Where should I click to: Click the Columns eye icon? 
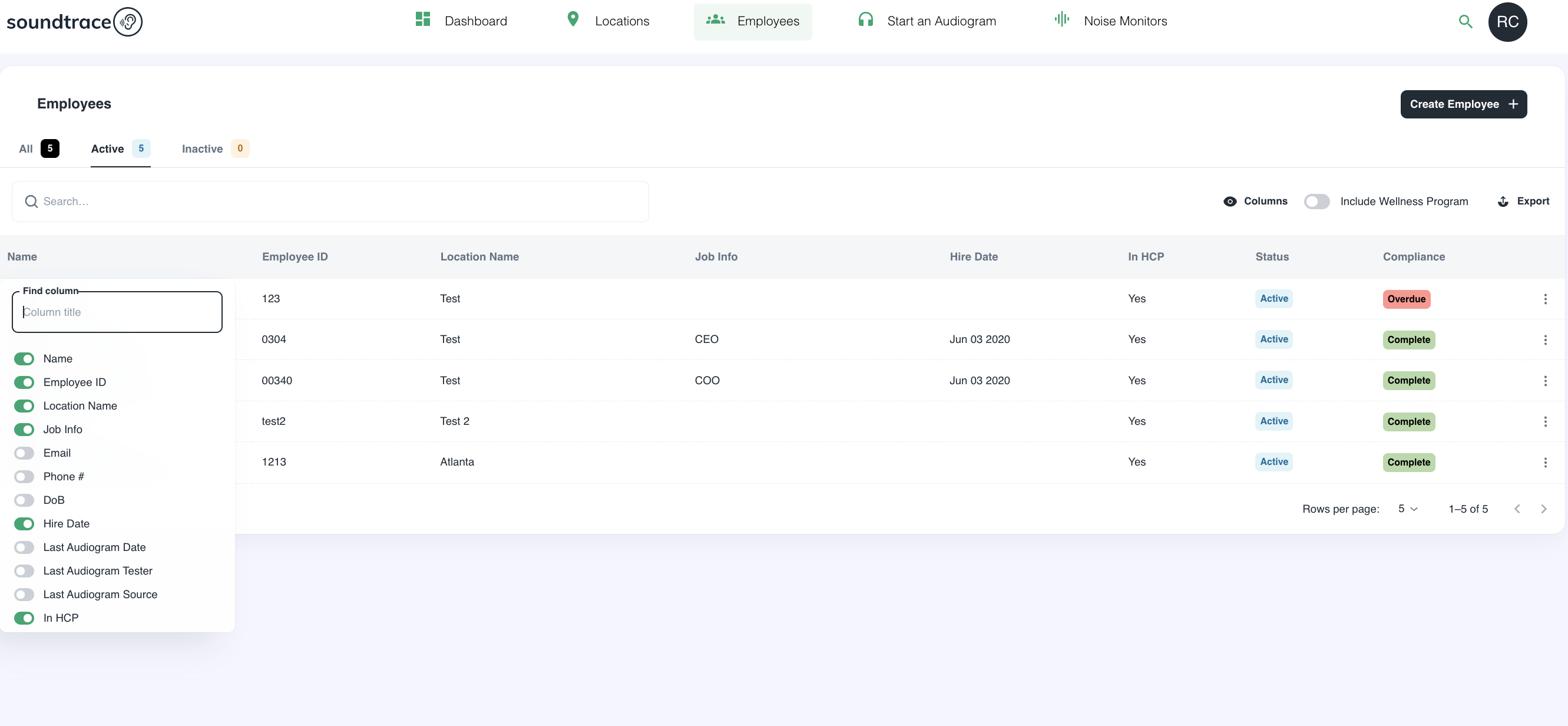click(1229, 202)
